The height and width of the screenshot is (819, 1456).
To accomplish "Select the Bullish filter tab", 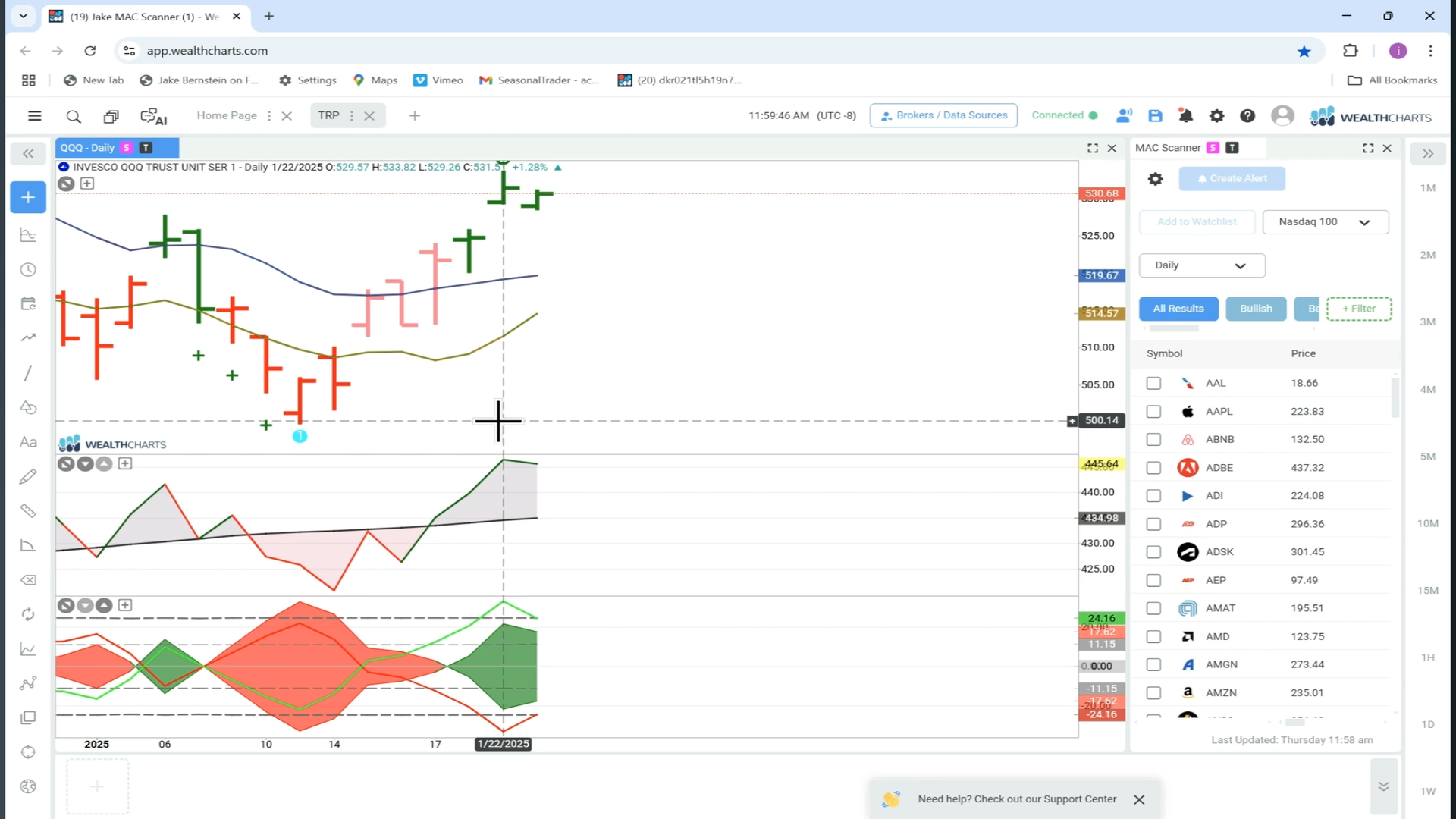I will click(x=1256, y=309).
